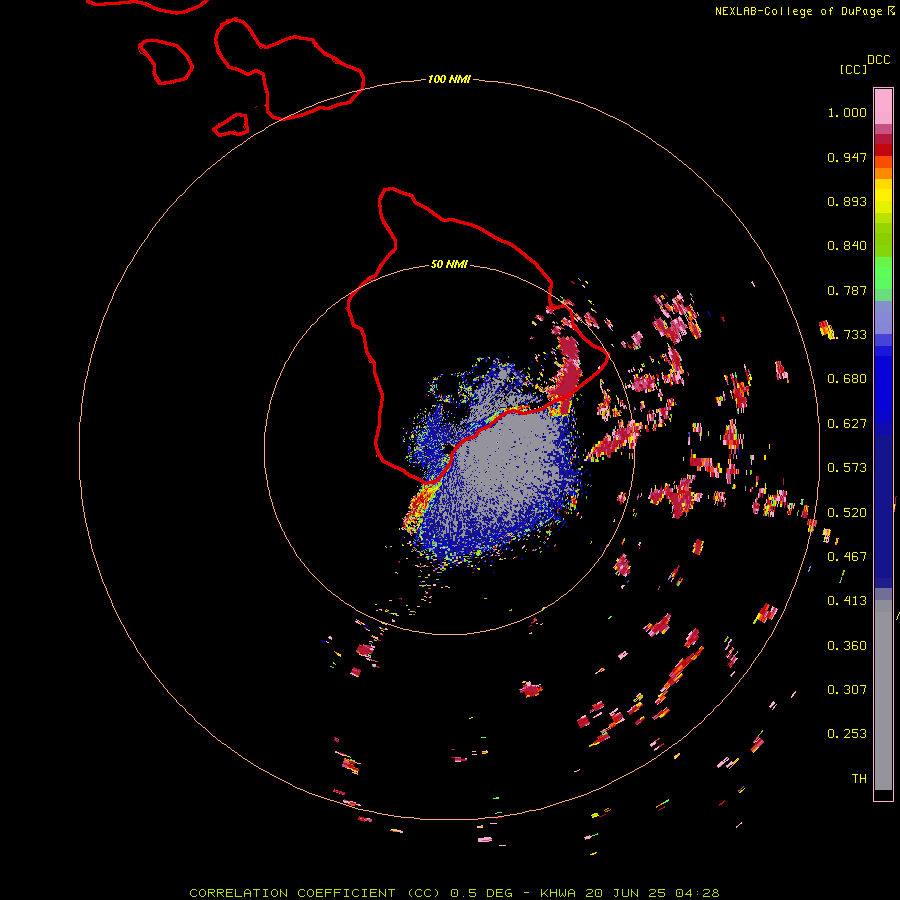The height and width of the screenshot is (900, 900).
Task: Click the DCC label above the color scale
Action: [878, 60]
